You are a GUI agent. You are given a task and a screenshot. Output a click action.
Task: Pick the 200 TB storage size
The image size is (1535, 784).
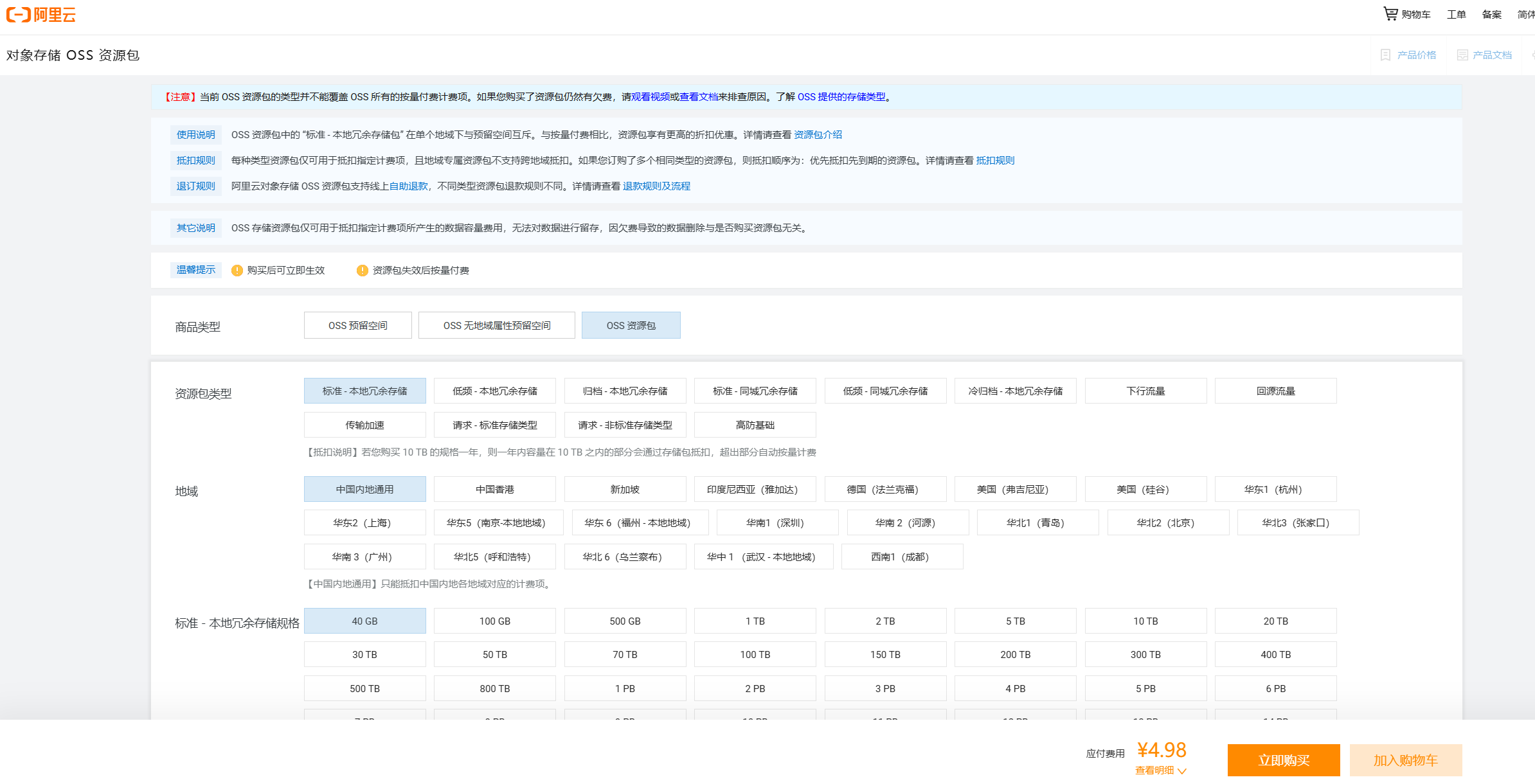pyautogui.click(x=1016, y=655)
